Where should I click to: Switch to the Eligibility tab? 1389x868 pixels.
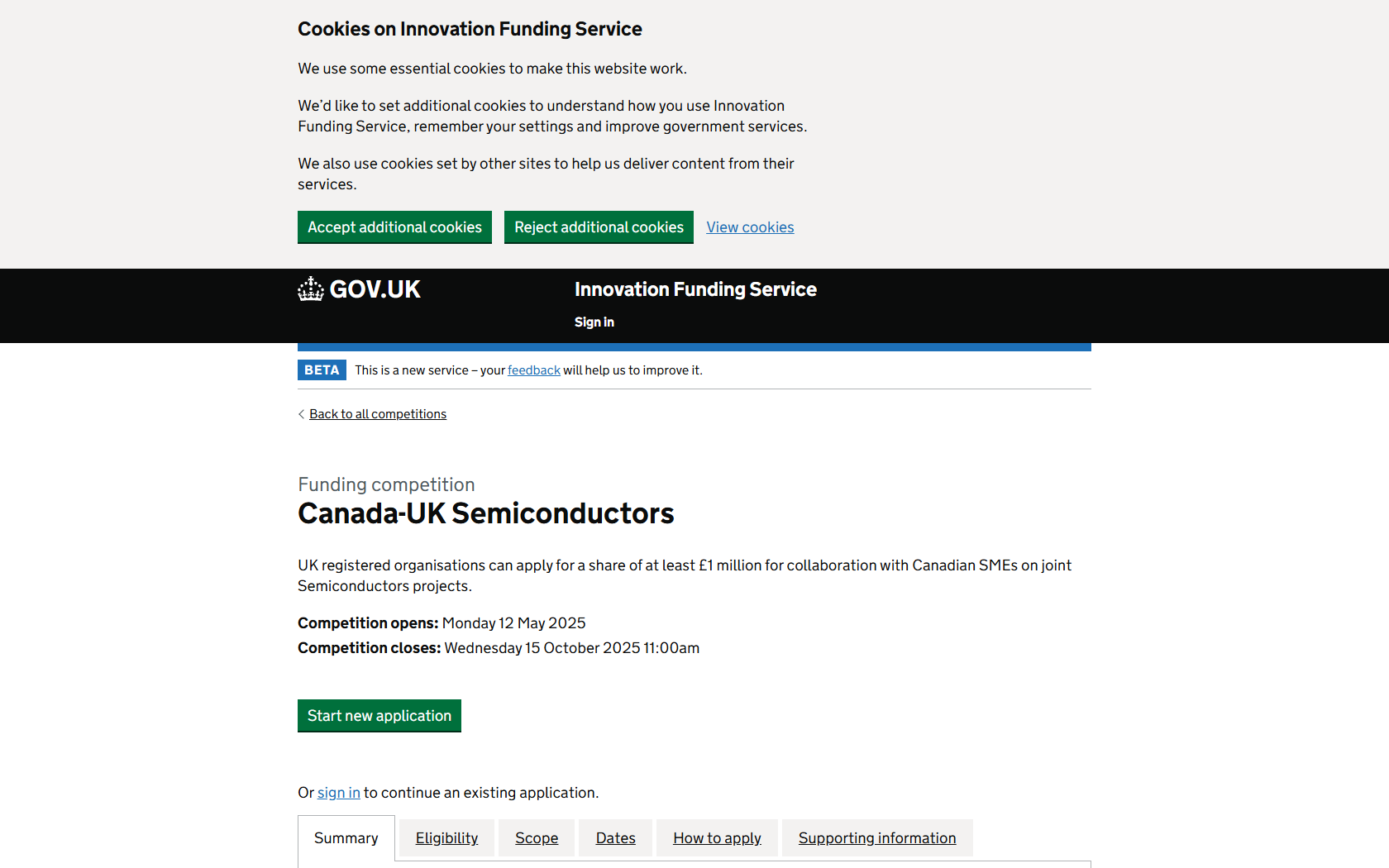coord(446,838)
